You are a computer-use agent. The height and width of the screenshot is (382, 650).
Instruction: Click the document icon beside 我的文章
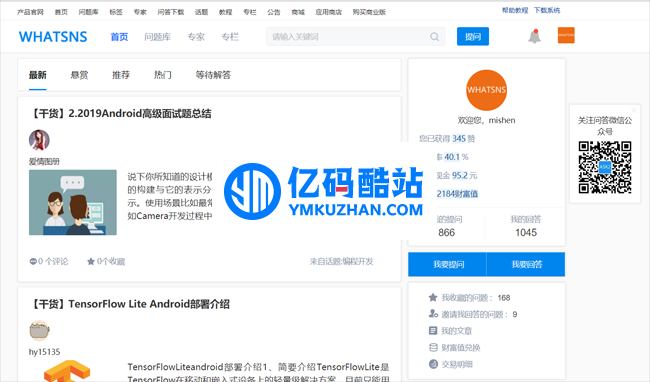pos(433,331)
